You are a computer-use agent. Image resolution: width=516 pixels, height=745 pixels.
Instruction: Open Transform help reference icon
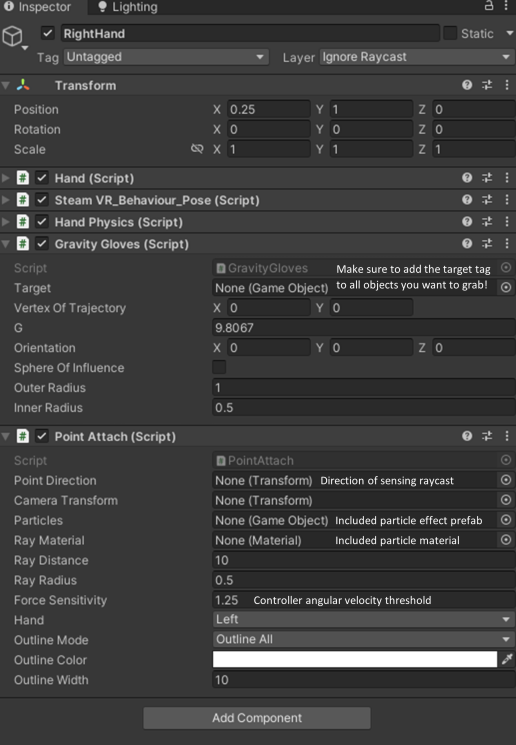467,85
